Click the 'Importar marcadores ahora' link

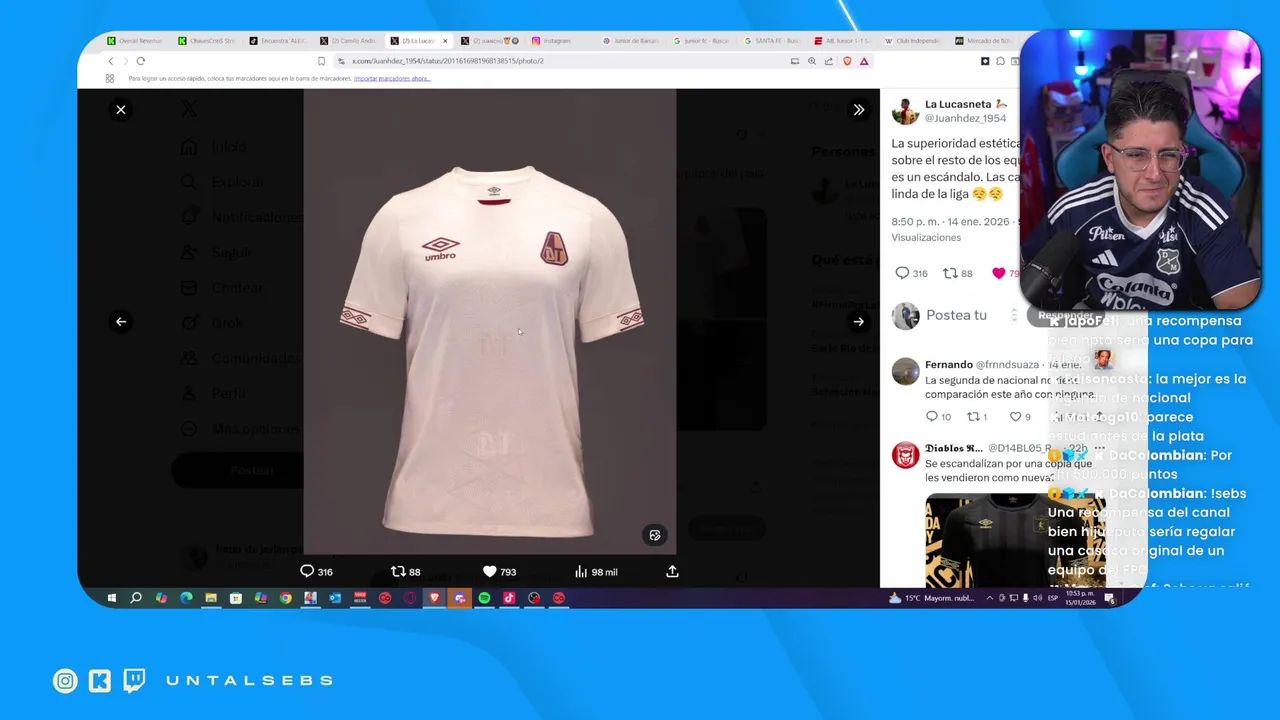[x=392, y=78]
